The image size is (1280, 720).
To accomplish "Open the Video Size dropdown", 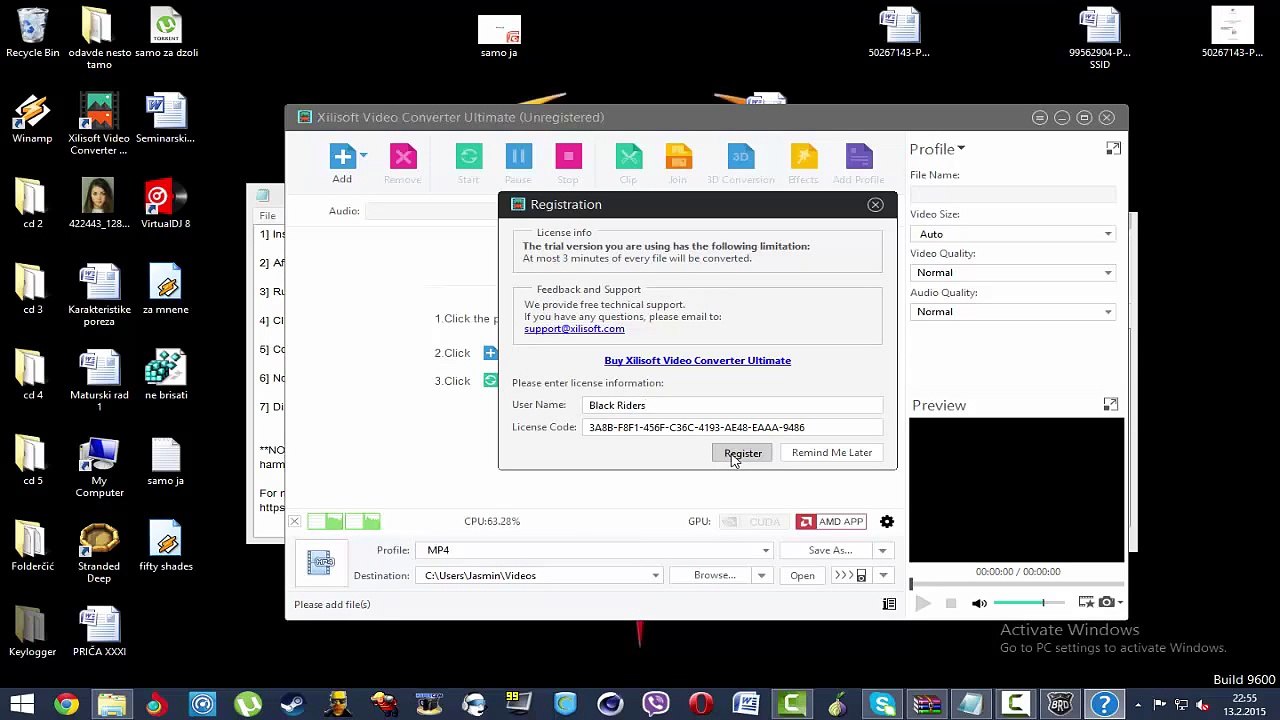I will (1013, 234).
